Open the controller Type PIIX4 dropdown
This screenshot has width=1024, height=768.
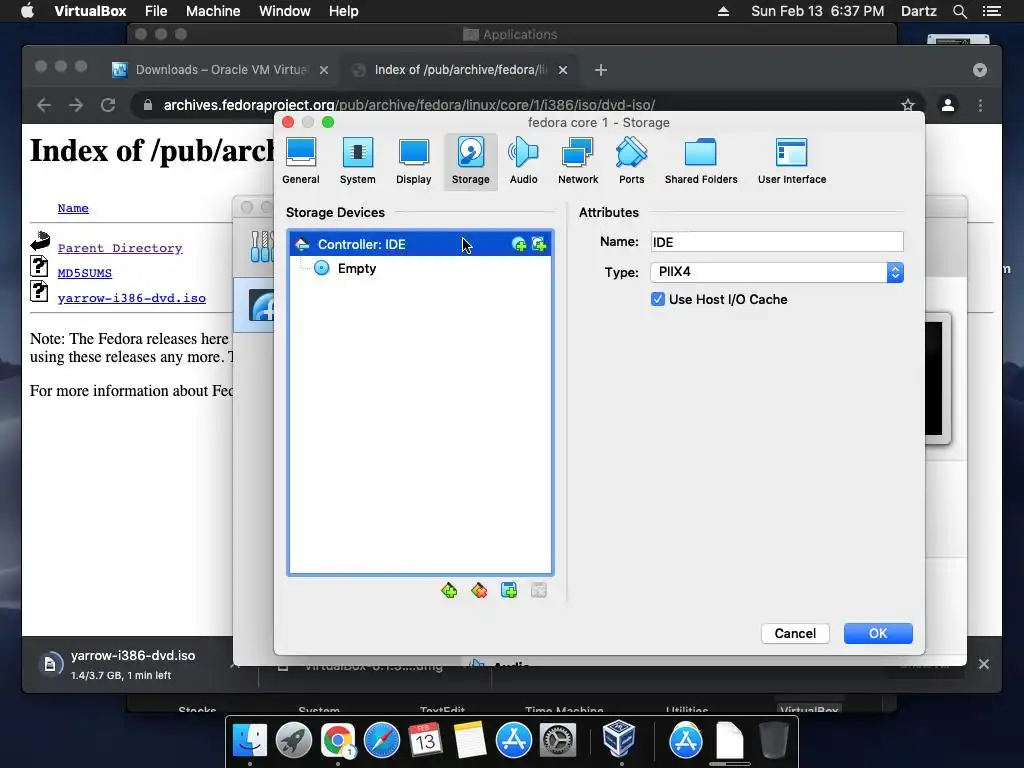click(776, 272)
